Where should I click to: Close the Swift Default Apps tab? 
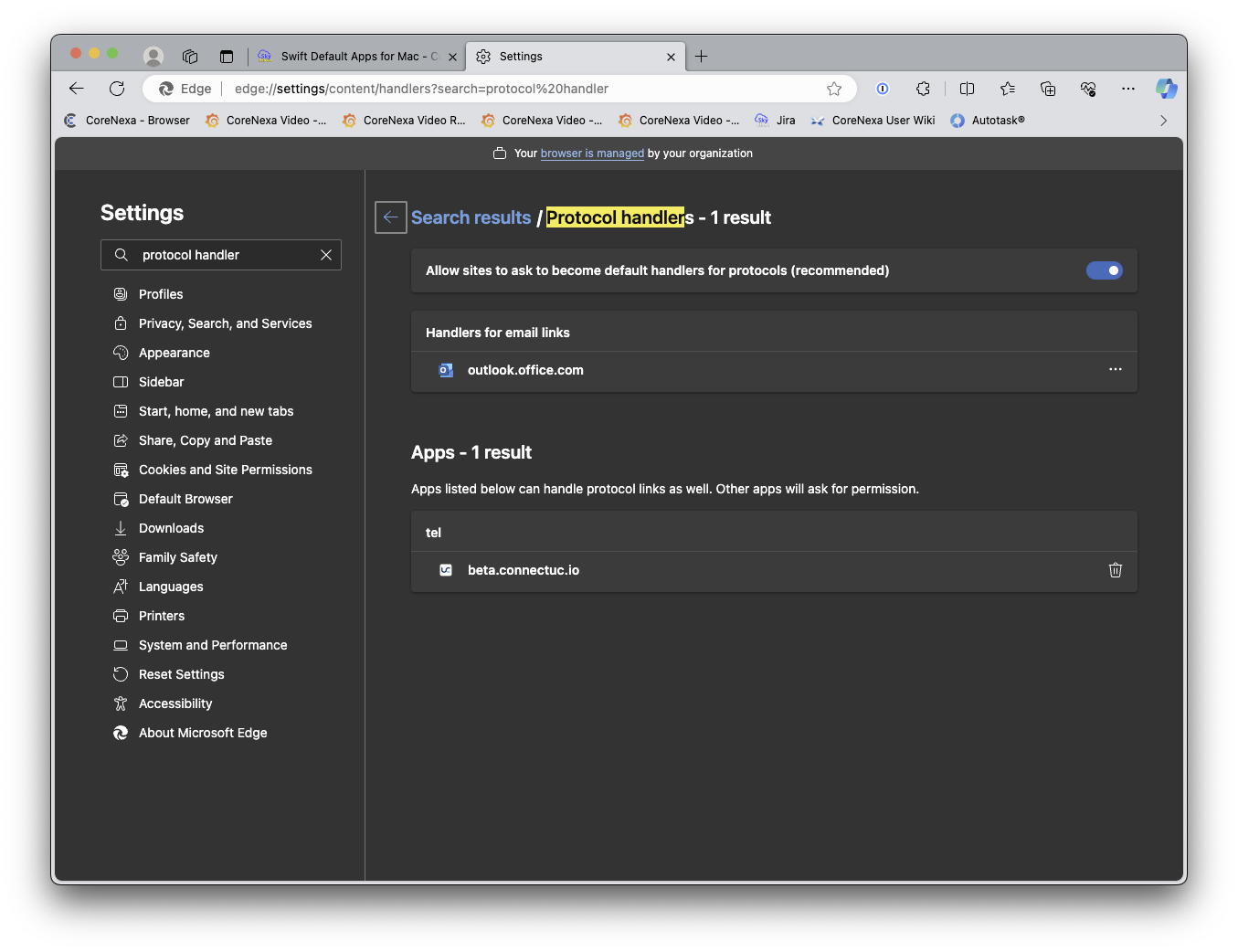tap(452, 57)
